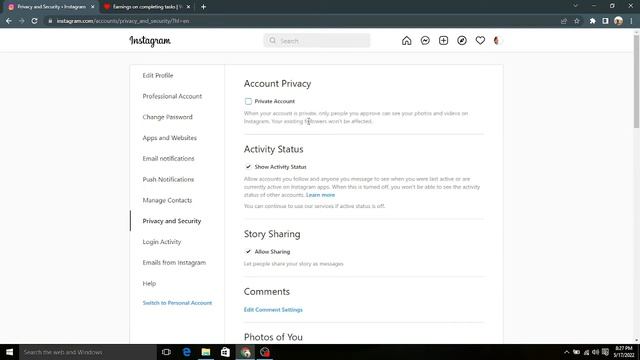Bookmark this page with star icon

pos(577,21)
